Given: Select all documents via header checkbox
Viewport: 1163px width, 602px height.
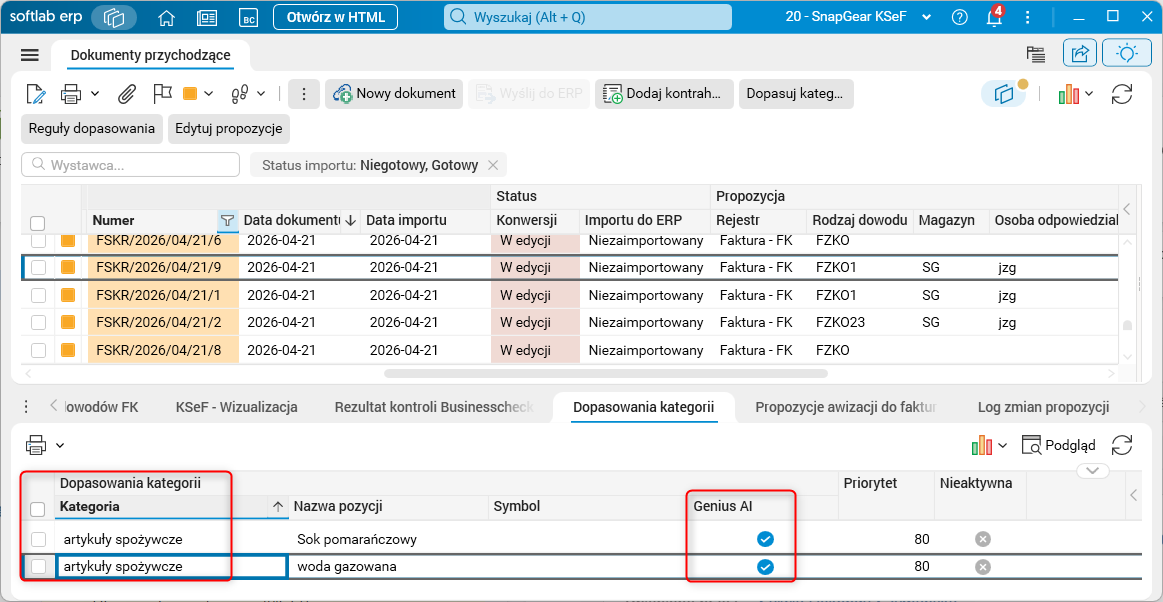Looking at the screenshot, I should 38,223.
